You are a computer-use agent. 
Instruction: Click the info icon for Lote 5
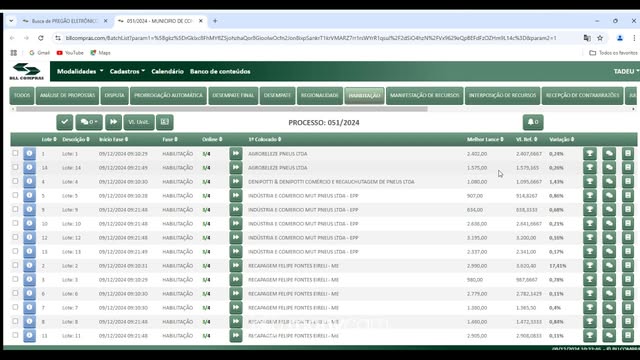(29, 196)
